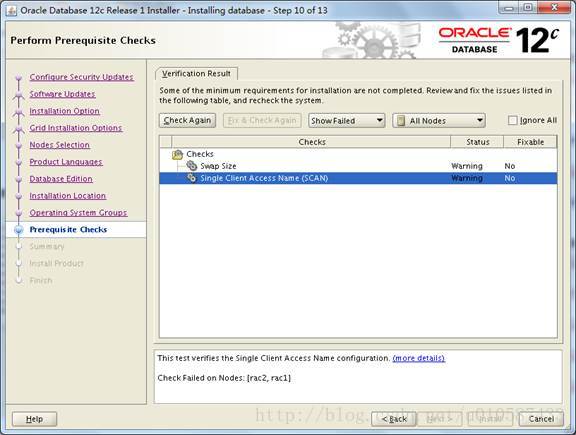Click the Status column header

477,142
